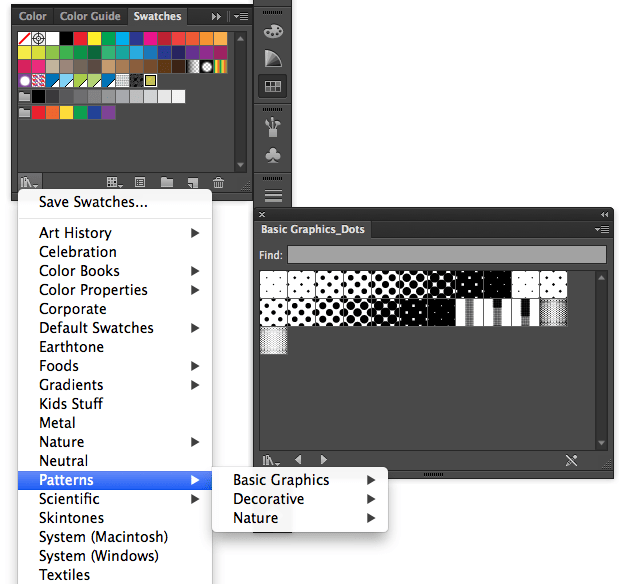
Task: Open the Stroke panel lines icon in dock
Action: click(x=273, y=195)
